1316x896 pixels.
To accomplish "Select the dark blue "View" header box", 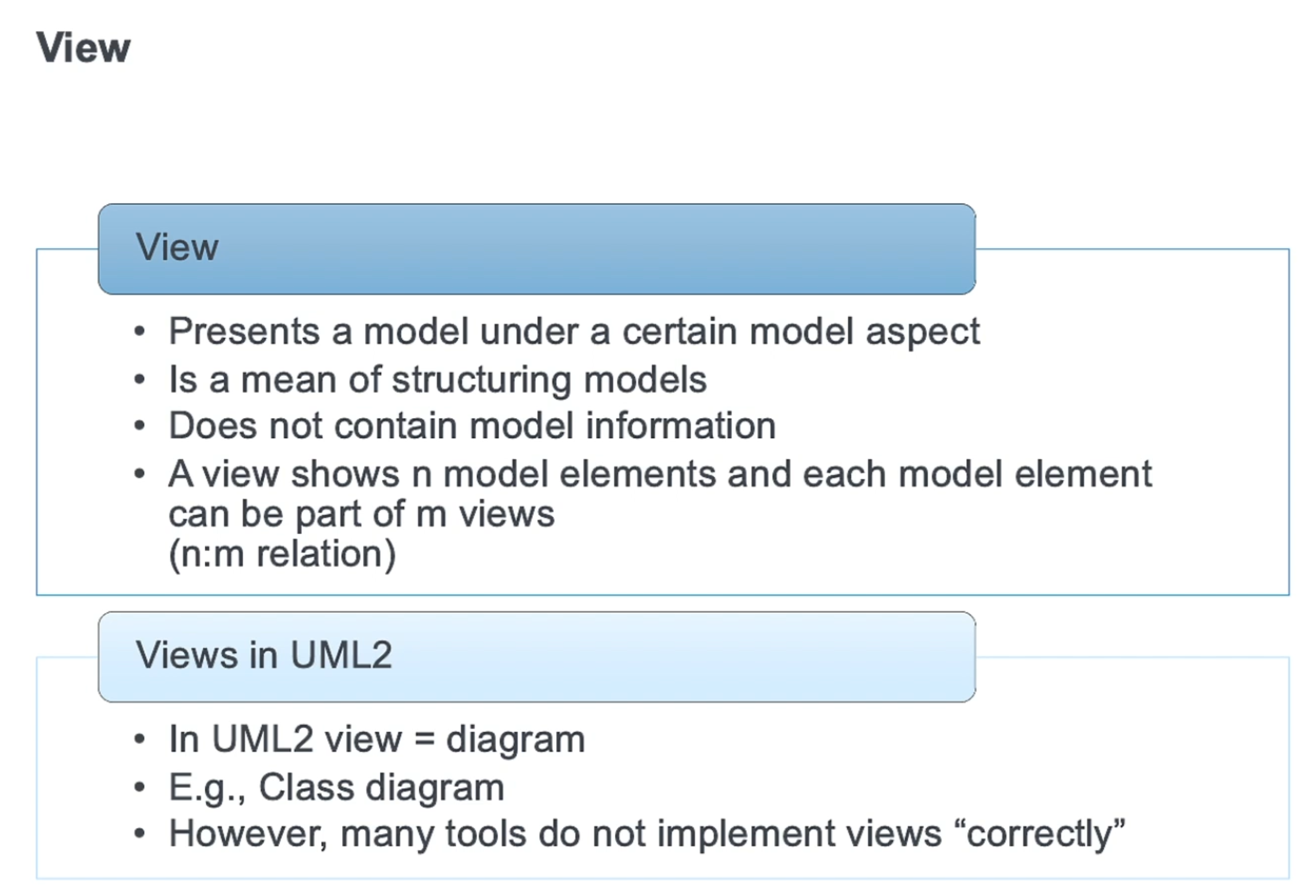I will coord(536,249).
